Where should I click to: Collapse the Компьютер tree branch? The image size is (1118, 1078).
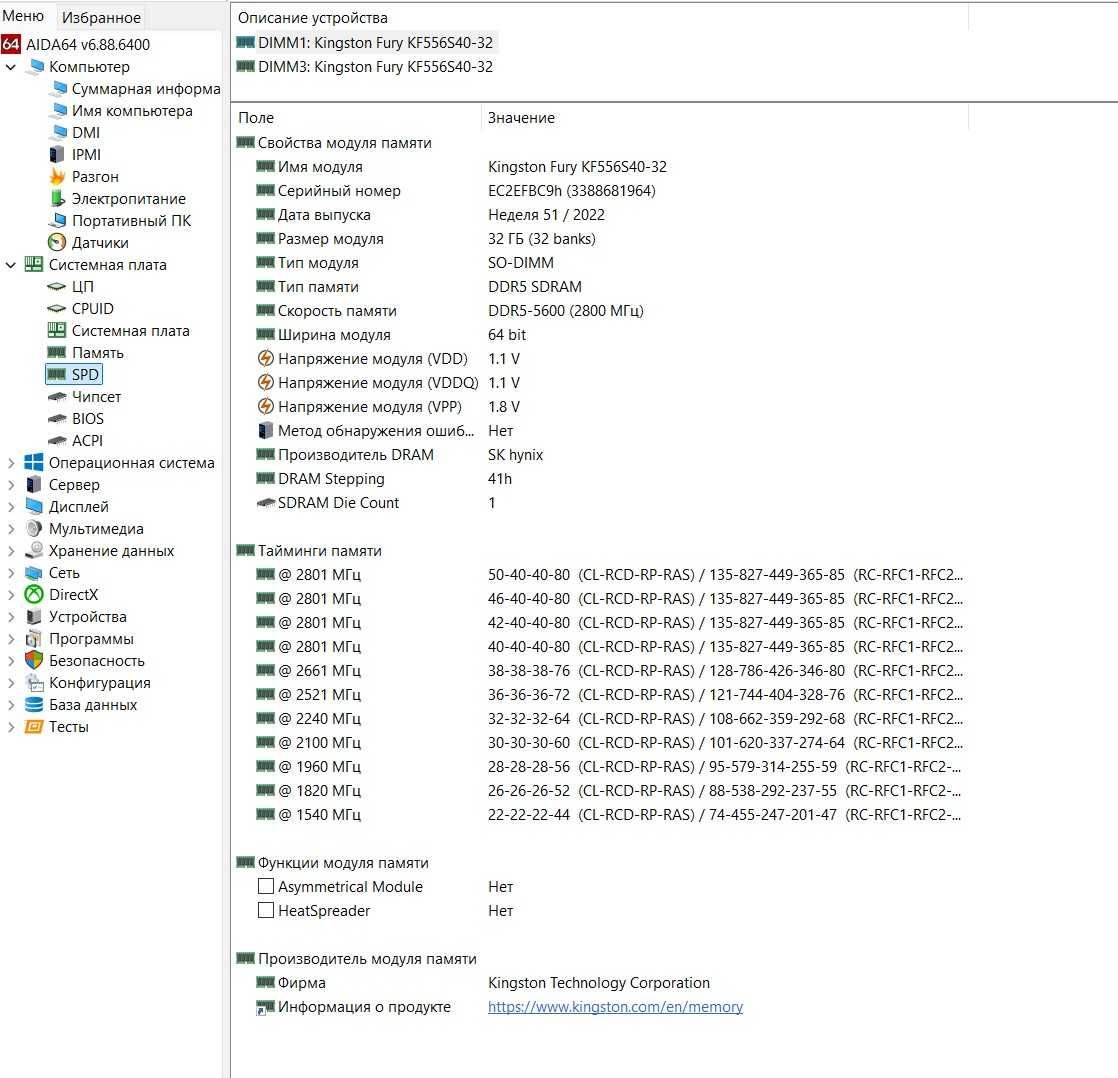[11, 67]
